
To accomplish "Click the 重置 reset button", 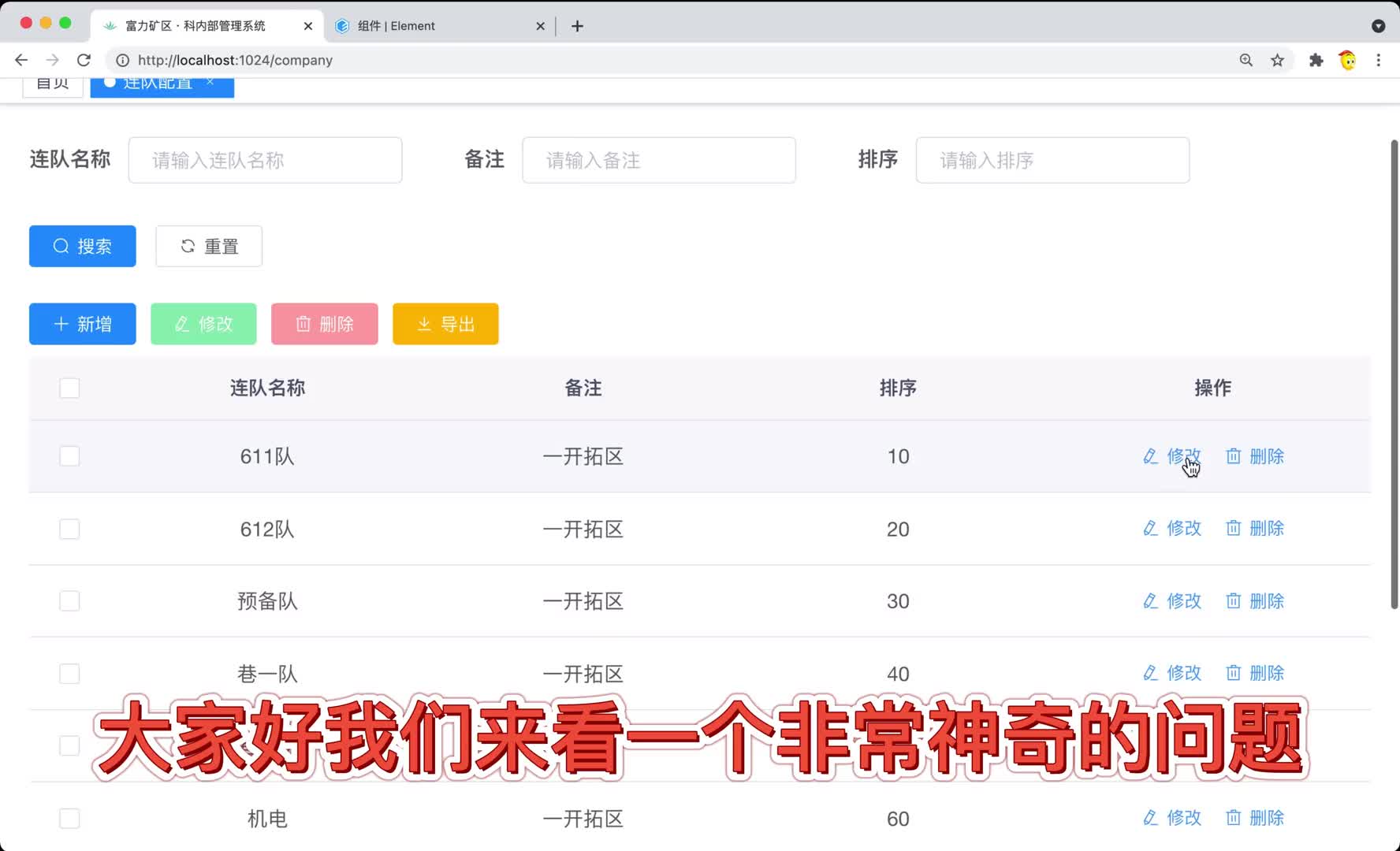I will click(x=209, y=246).
